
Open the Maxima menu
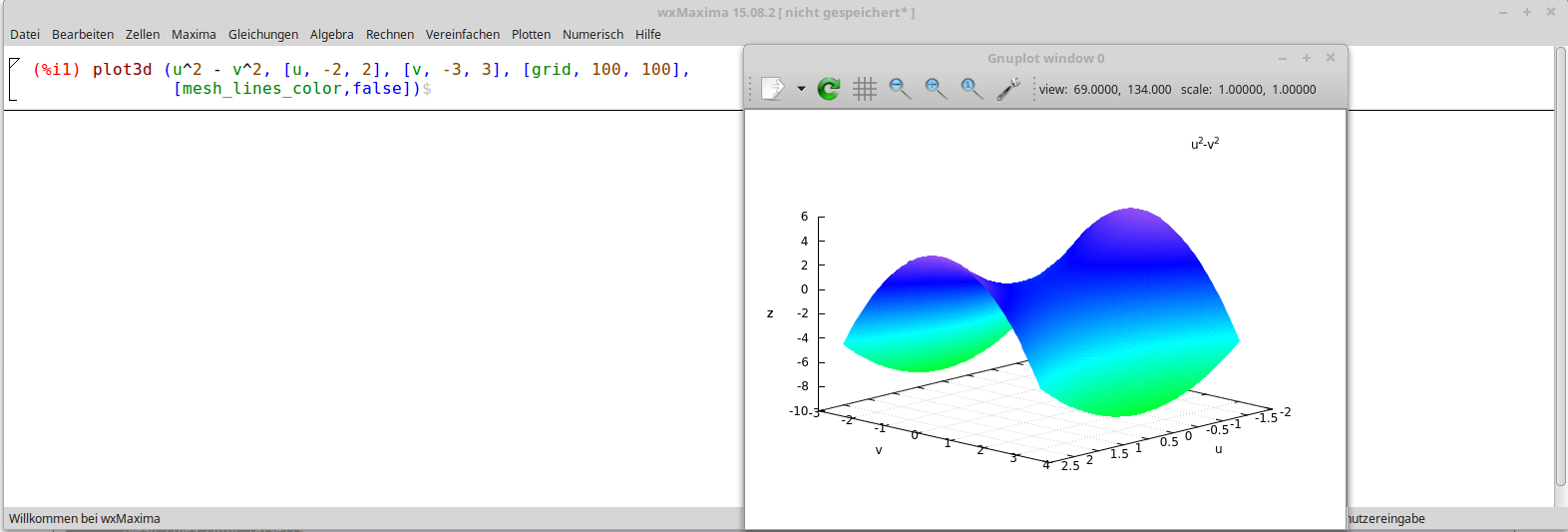coord(194,34)
